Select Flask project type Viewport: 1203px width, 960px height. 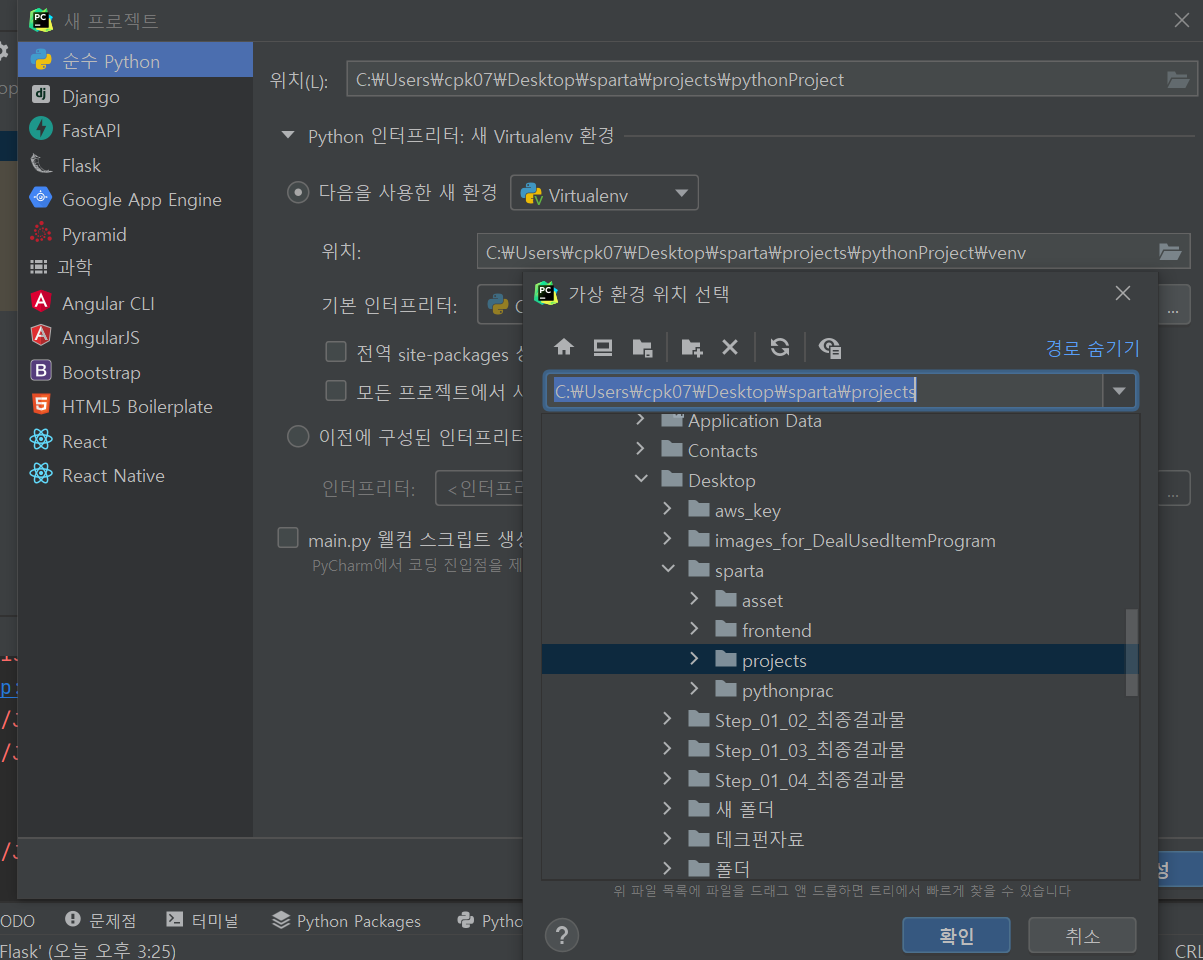click(x=136, y=165)
